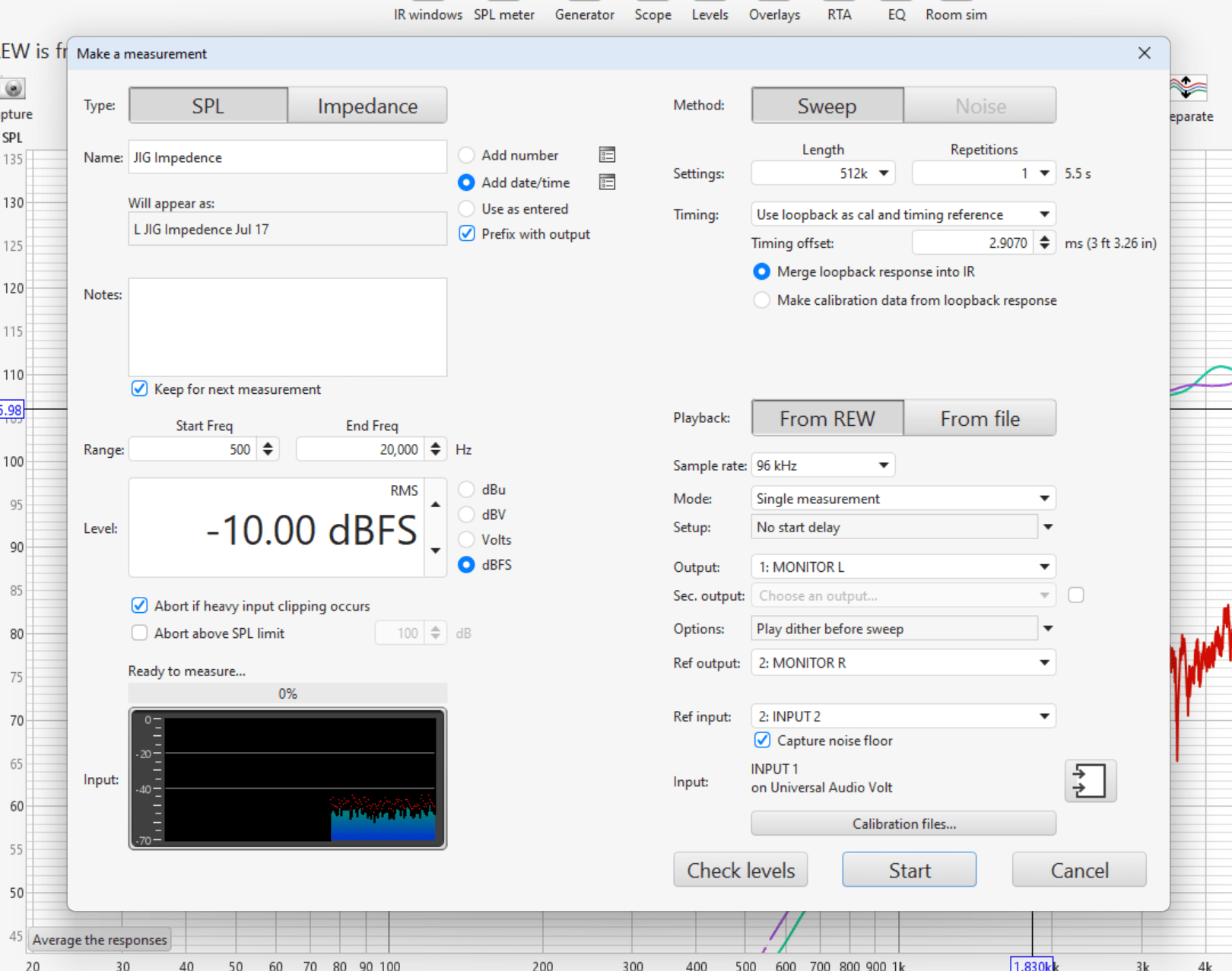The height and width of the screenshot is (971, 1232).
Task: Open the sweep Length dropdown
Action: (x=823, y=173)
